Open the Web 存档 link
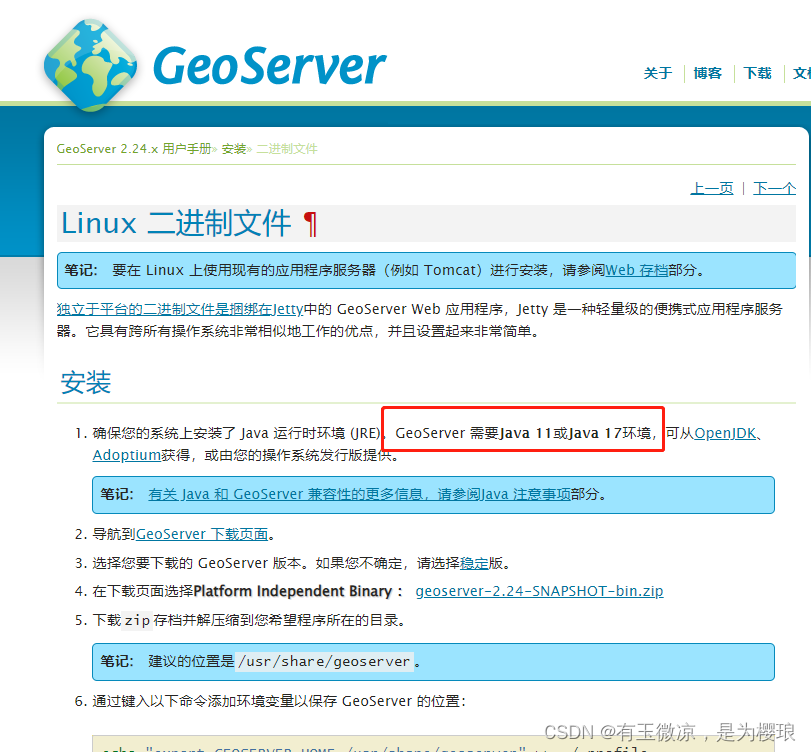 tap(637, 270)
